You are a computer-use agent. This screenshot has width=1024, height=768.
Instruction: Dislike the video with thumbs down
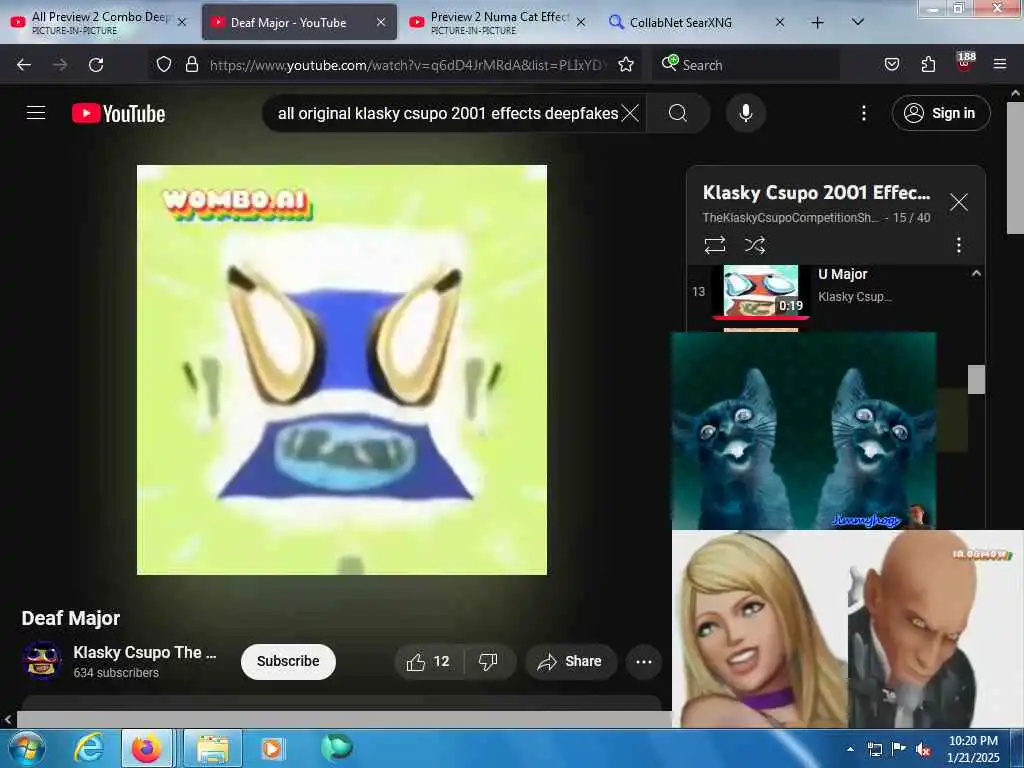(488, 662)
